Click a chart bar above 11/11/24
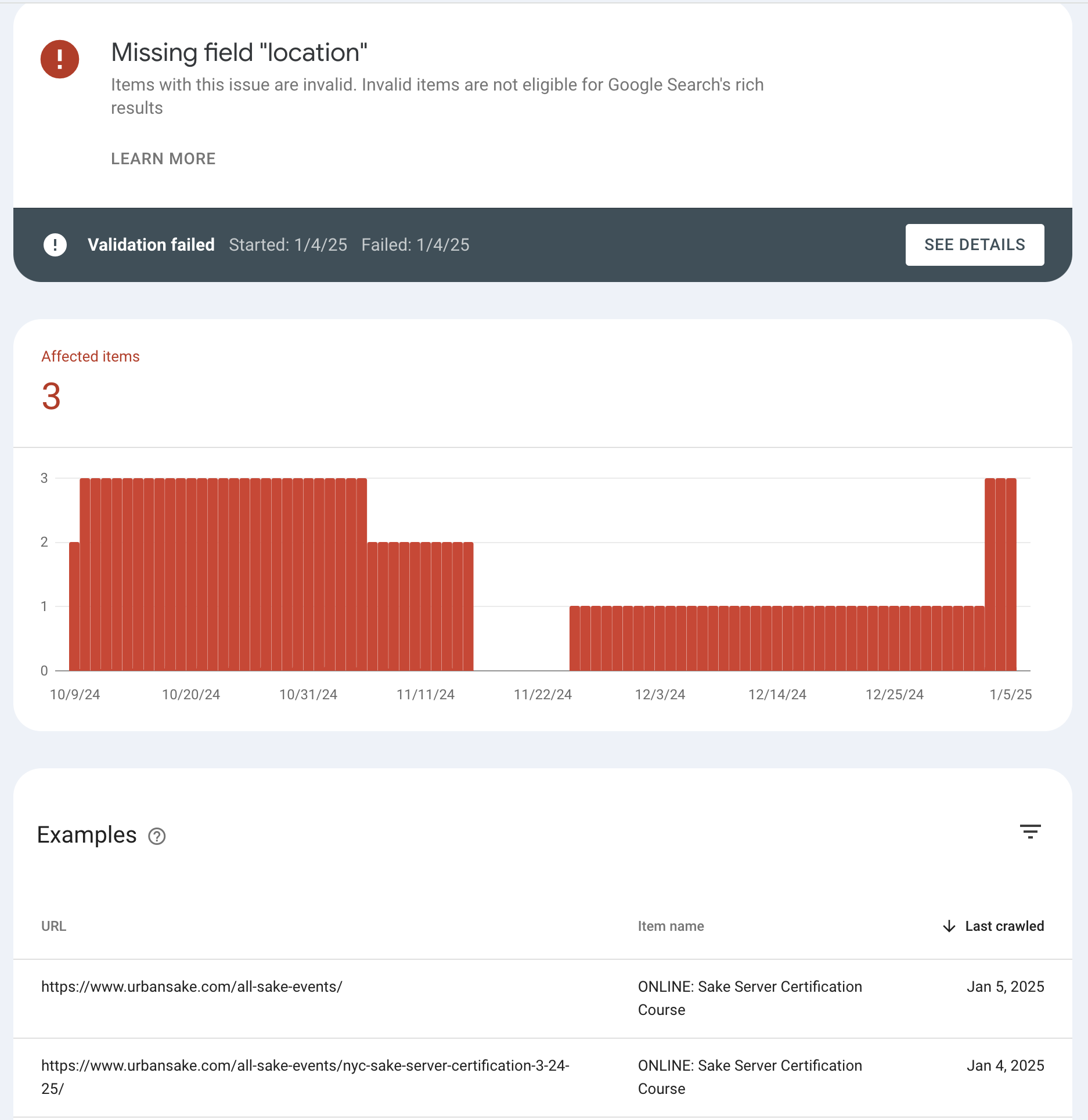This screenshot has height=1120, width=1088. pyautogui.click(x=426, y=606)
